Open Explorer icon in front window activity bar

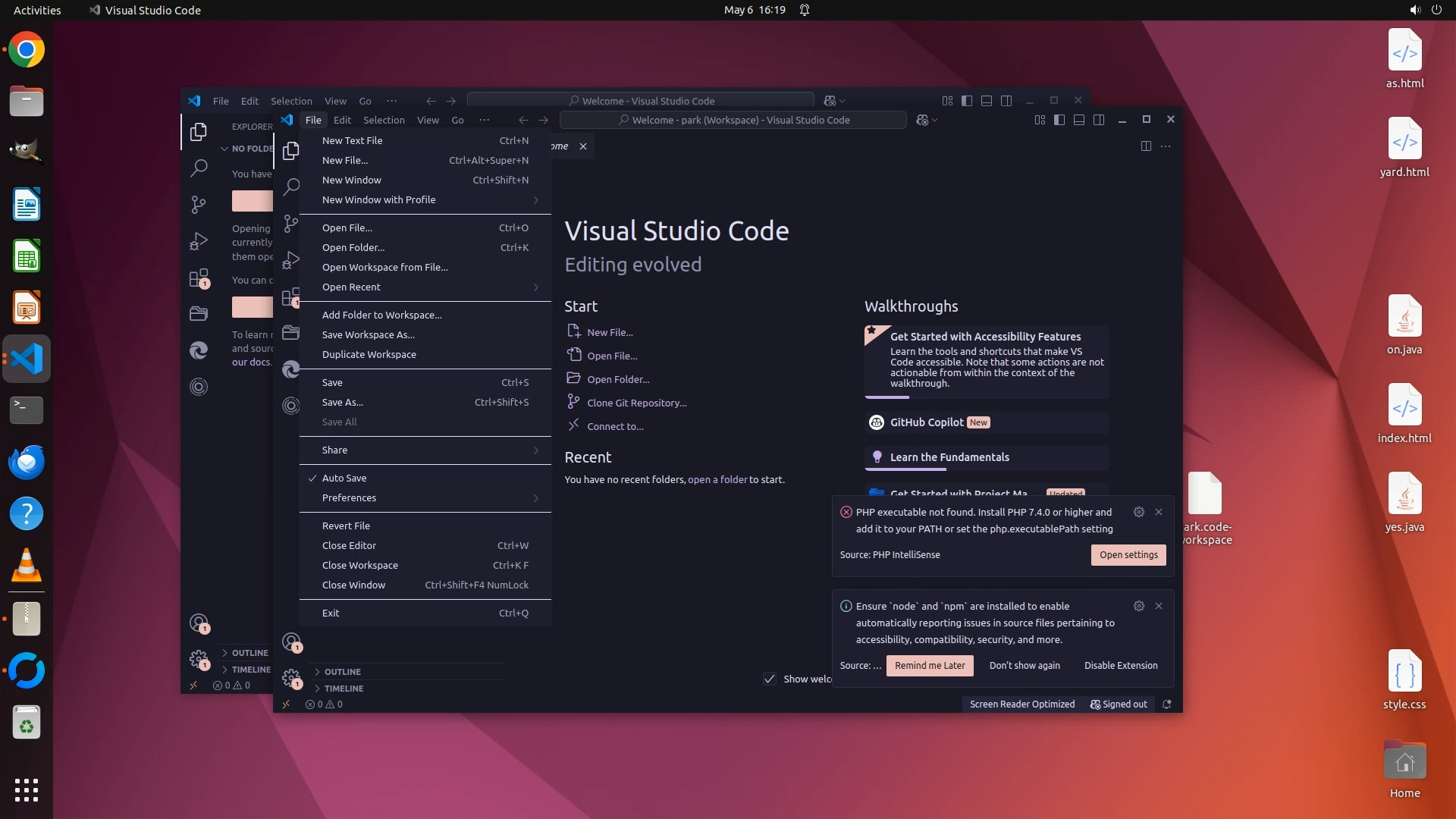pos(290,151)
